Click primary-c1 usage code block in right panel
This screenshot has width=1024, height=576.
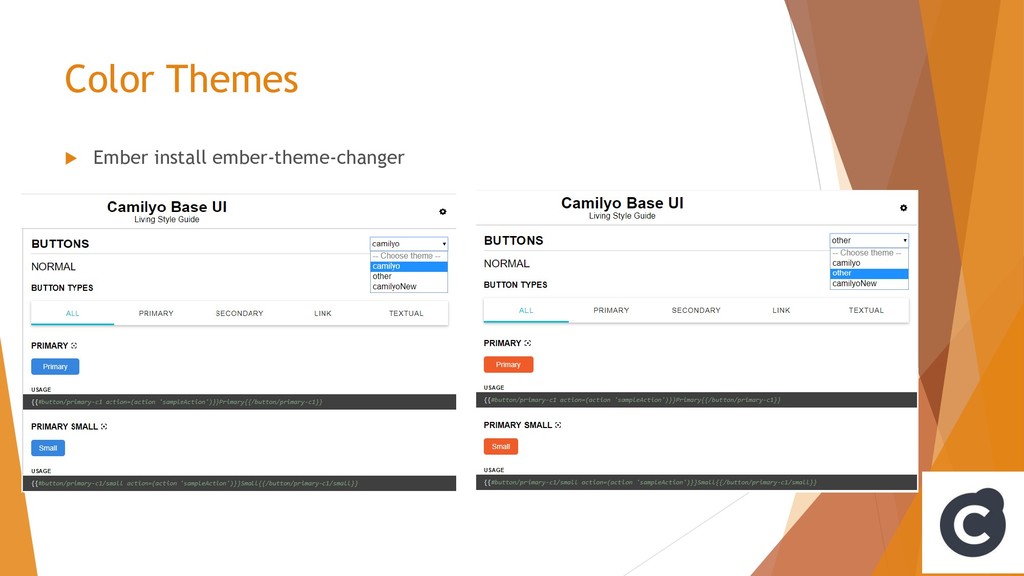(696, 400)
